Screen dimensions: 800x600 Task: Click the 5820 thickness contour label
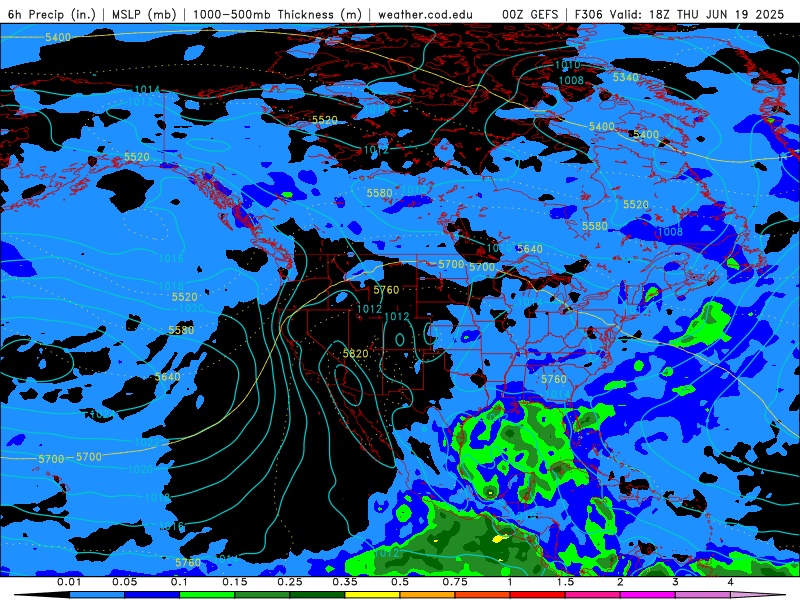coord(355,354)
